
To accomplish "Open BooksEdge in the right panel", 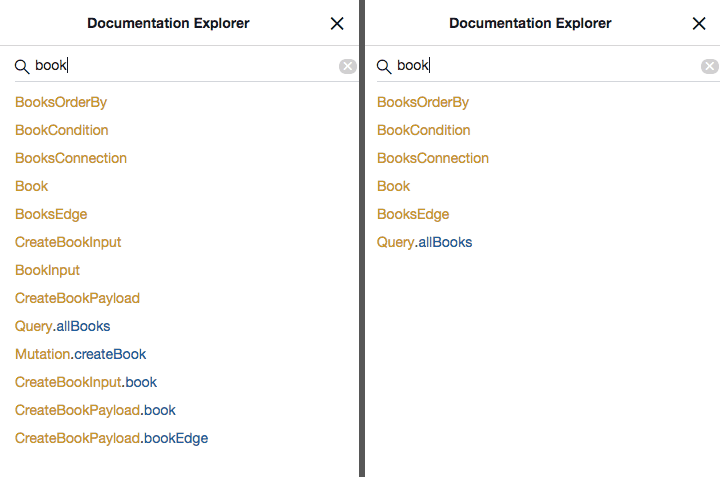I will point(412,214).
